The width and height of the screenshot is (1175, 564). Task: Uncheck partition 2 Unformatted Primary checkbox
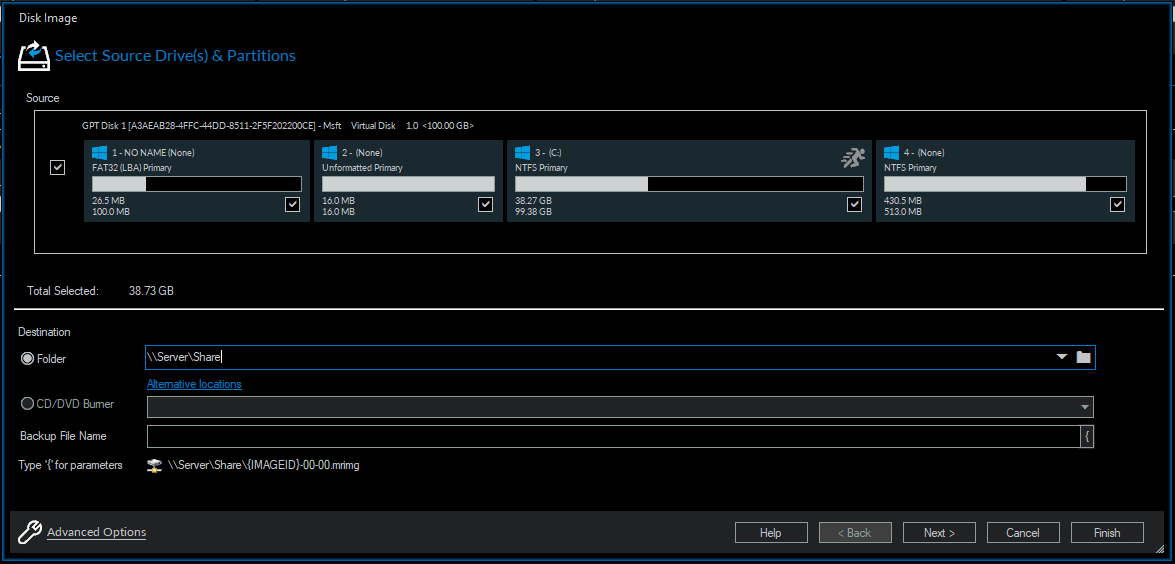click(486, 204)
